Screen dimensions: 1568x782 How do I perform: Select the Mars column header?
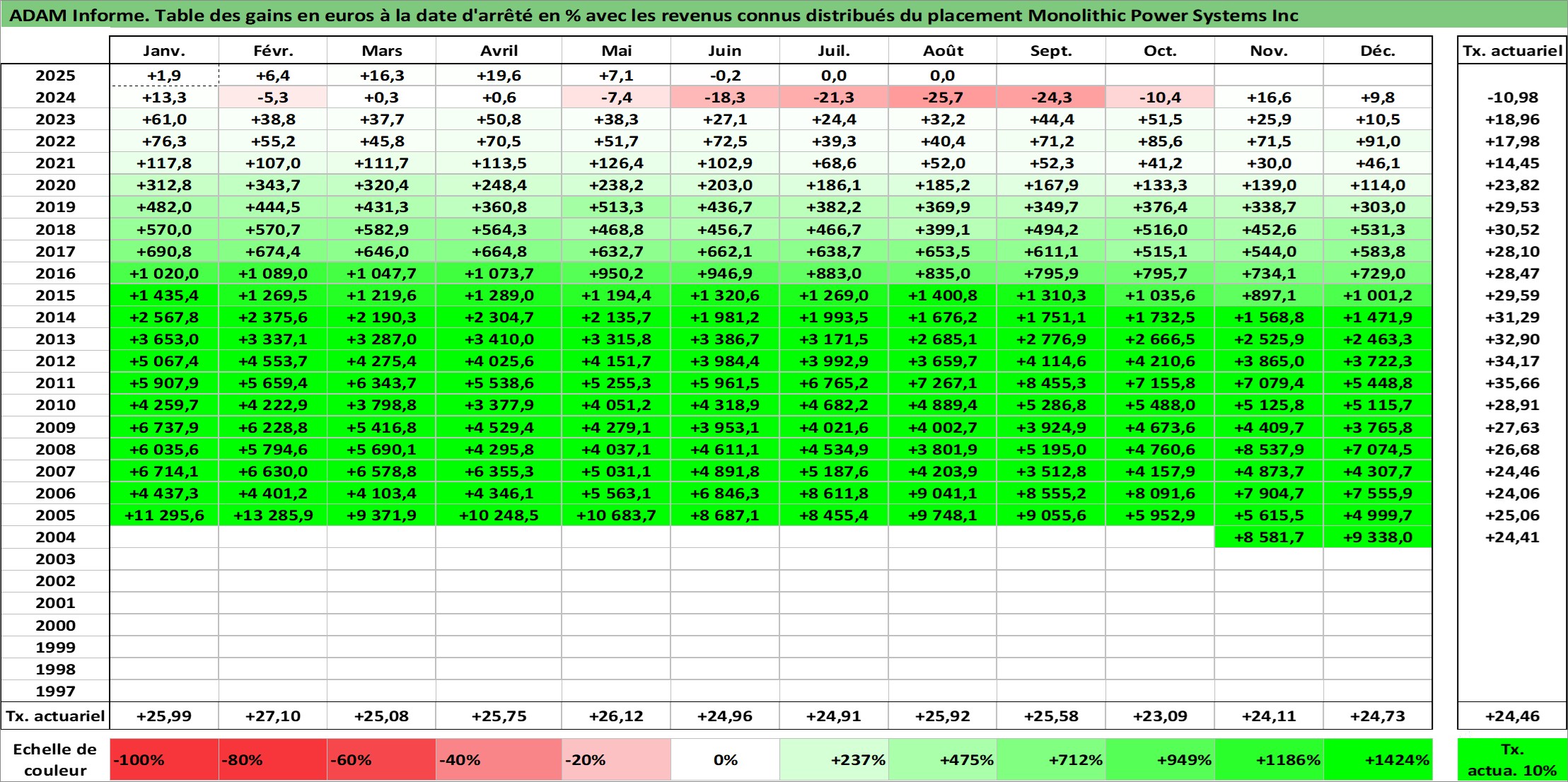381,50
